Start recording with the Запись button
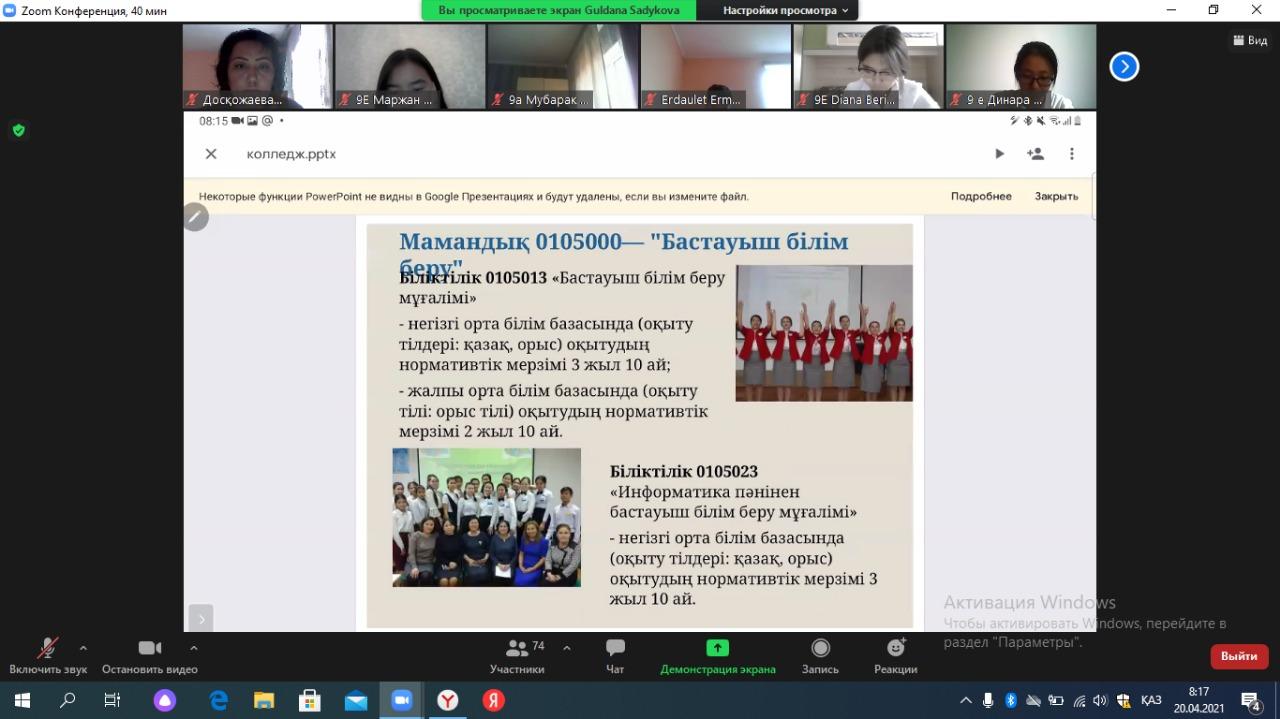The image size is (1280, 719). coord(820,649)
